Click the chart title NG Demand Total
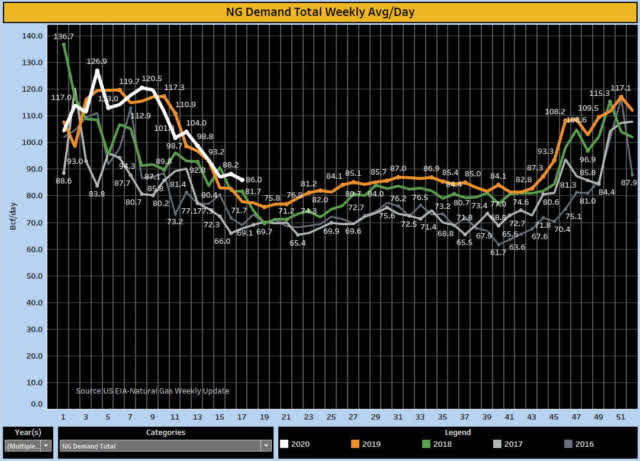The height and width of the screenshot is (461, 640). pyautogui.click(x=320, y=12)
